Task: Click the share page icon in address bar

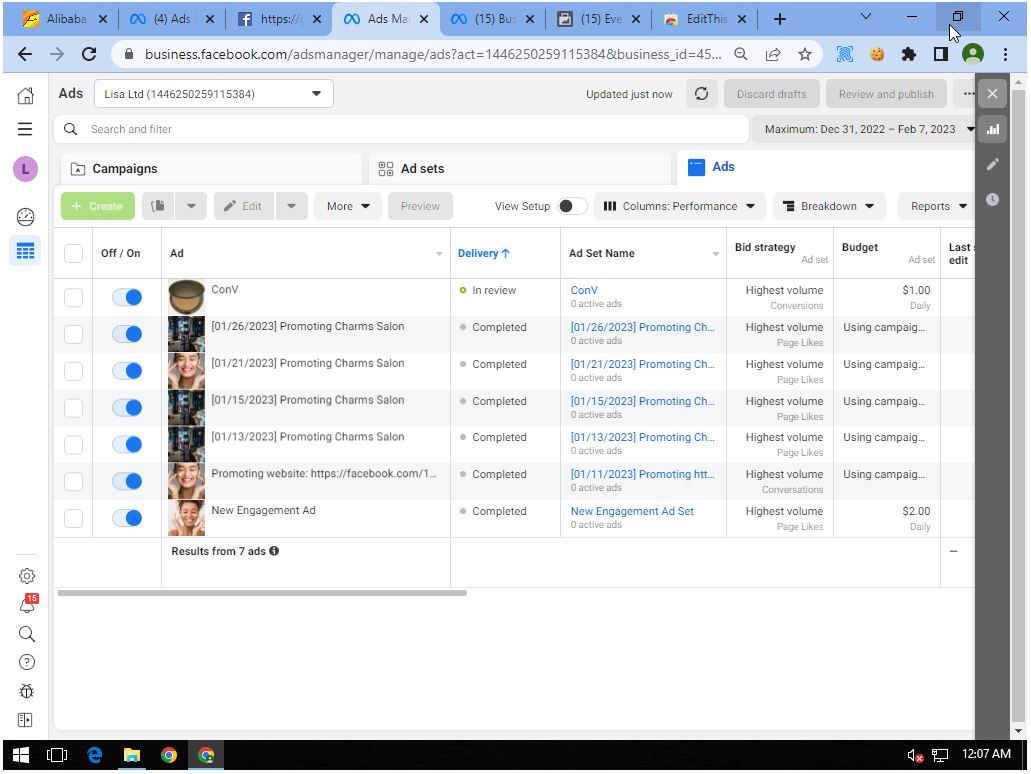Action: pyautogui.click(x=773, y=55)
